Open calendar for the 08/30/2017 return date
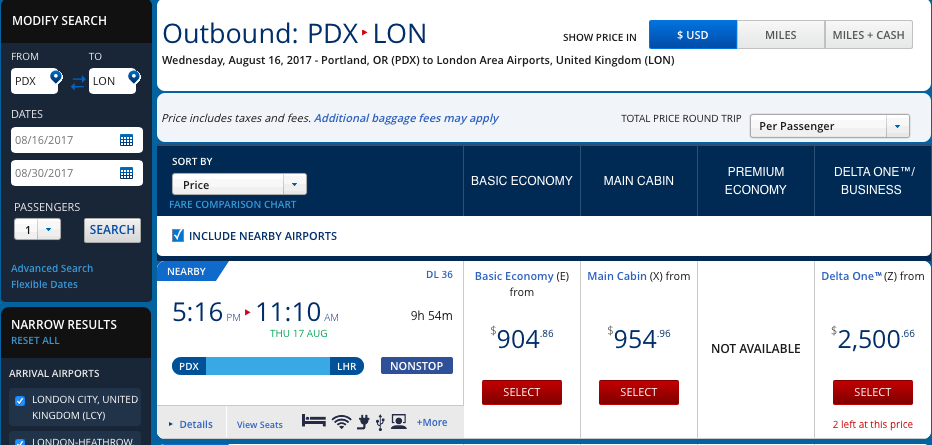This screenshot has width=932, height=445. pyautogui.click(x=126, y=173)
